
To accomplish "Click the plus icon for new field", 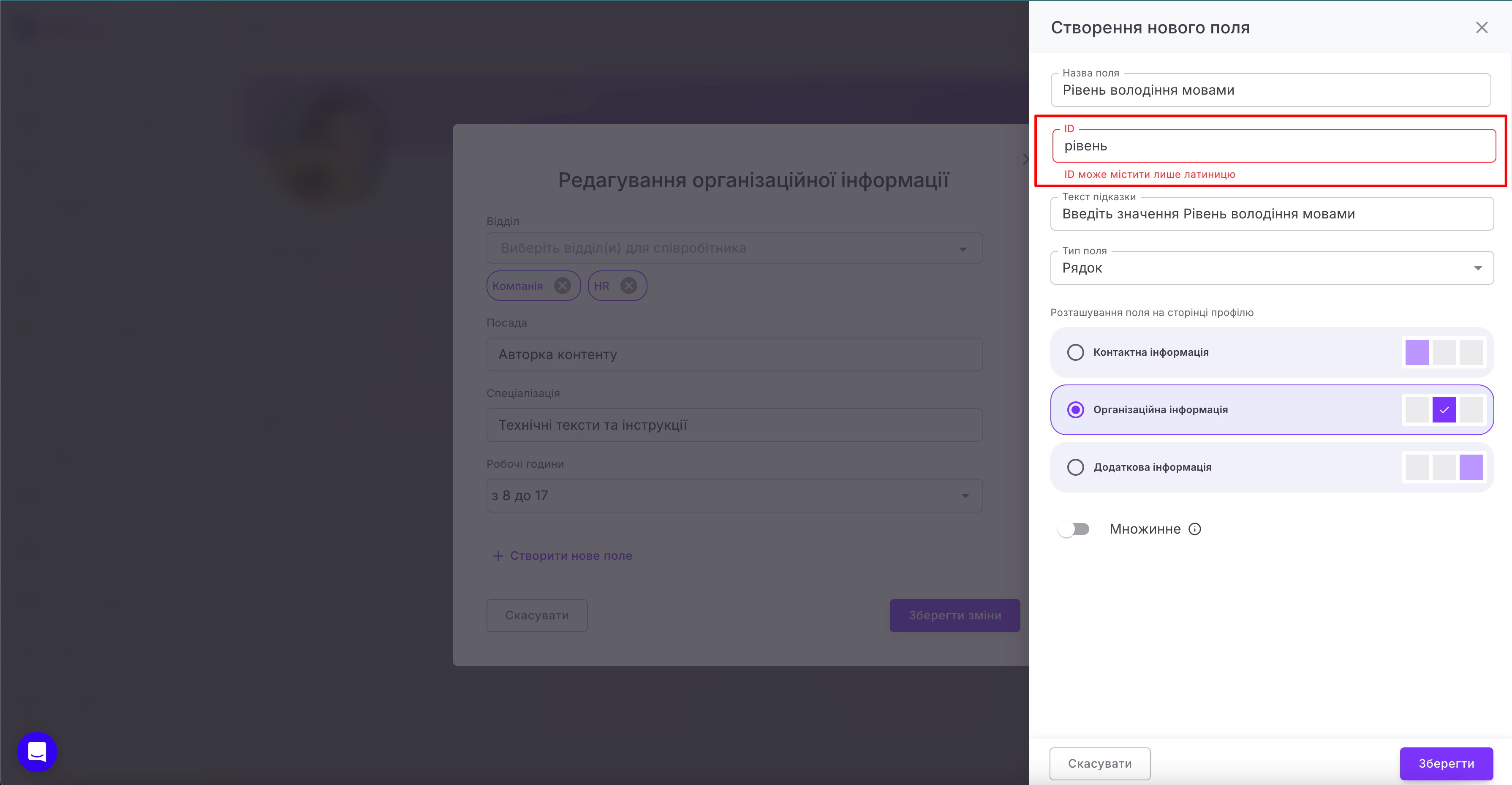I will click(x=498, y=556).
